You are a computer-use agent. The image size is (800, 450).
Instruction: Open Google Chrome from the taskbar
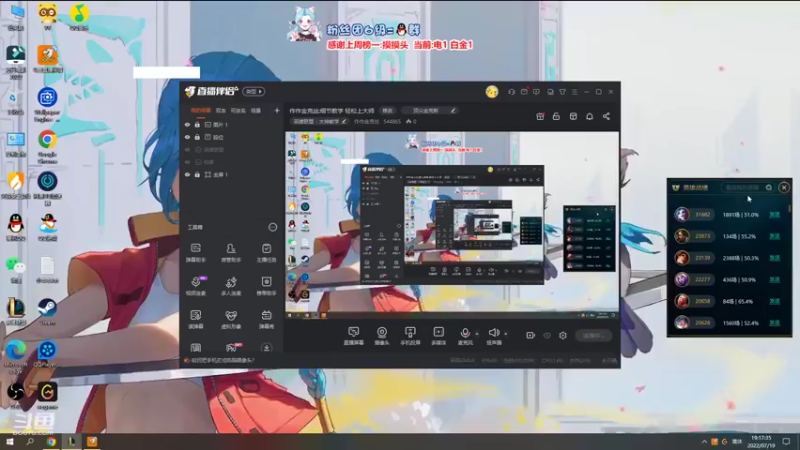click(x=51, y=441)
